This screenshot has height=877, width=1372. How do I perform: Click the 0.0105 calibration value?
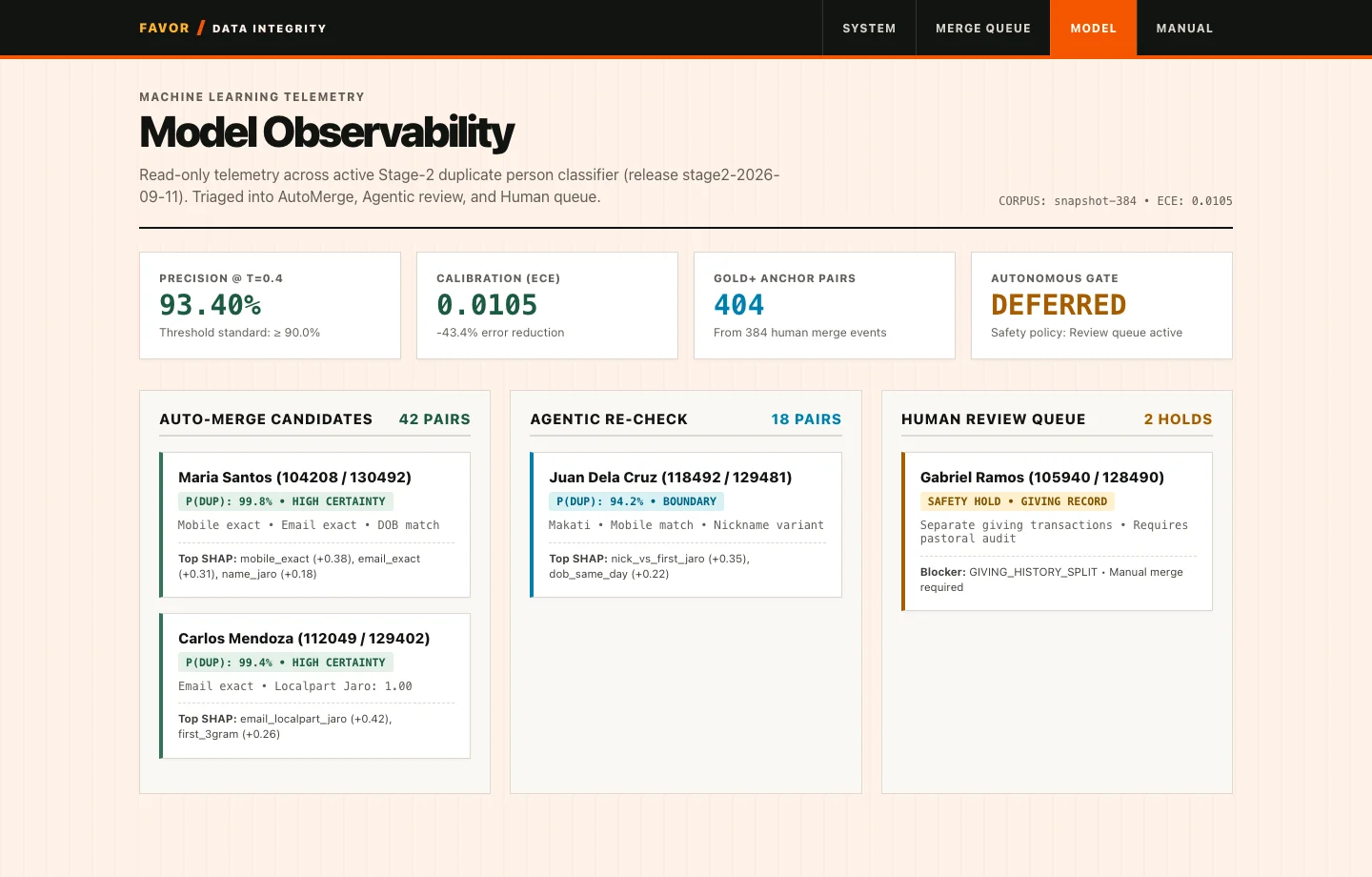(x=487, y=305)
